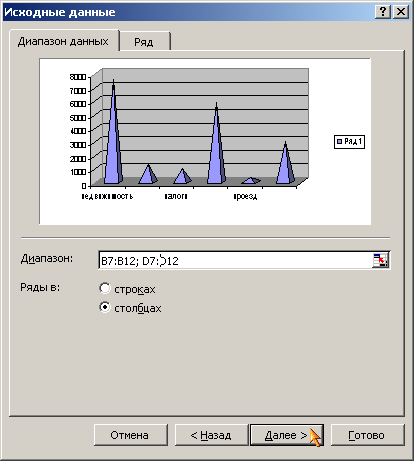Select the столбцах radio button
Image resolution: width=414 pixels, height=461 pixels.
[105, 307]
